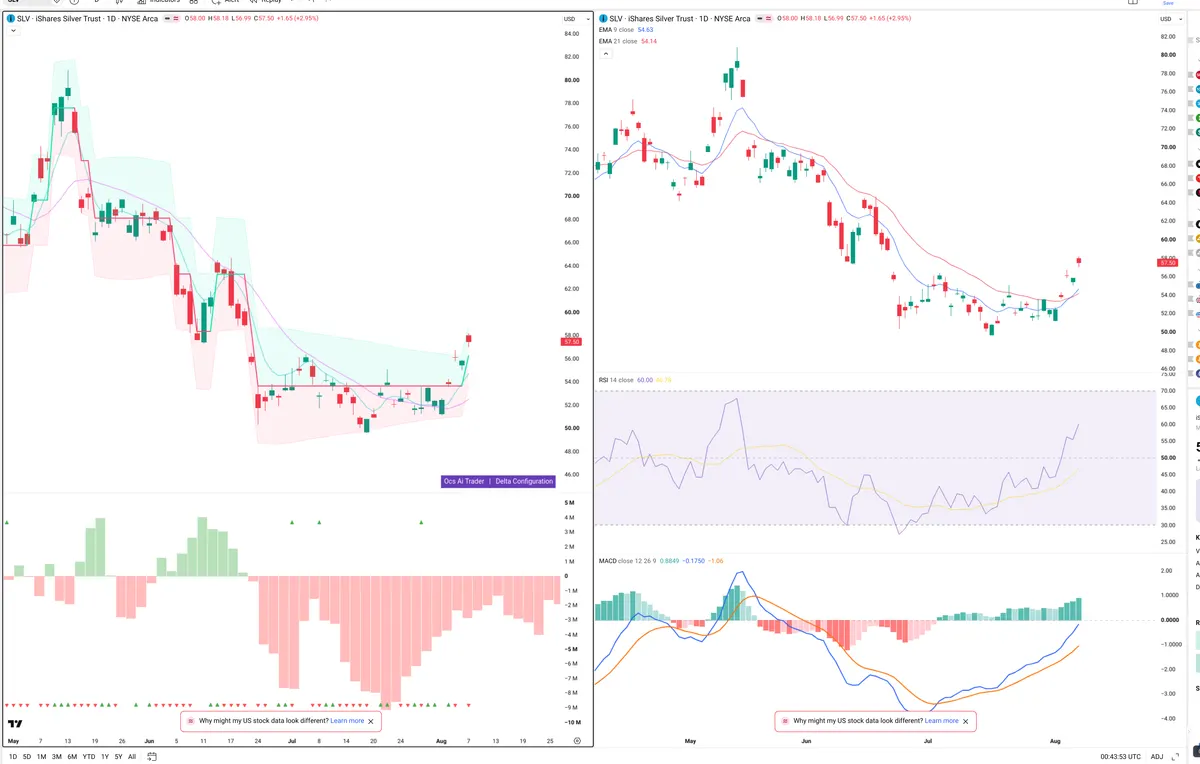The height and width of the screenshot is (764, 1200).
Task: Open left chart time axis settings gear
Action: tap(577, 740)
